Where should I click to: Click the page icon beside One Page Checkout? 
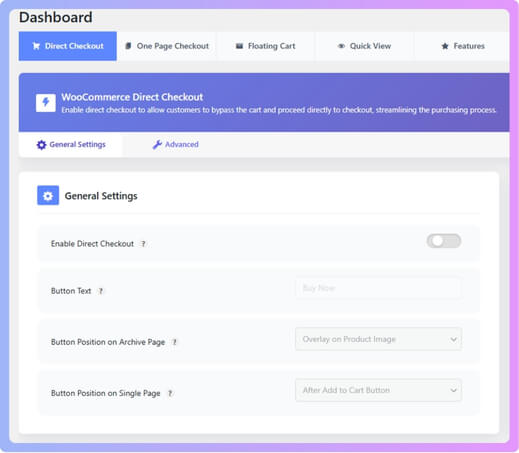pyautogui.click(x=128, y=46)
